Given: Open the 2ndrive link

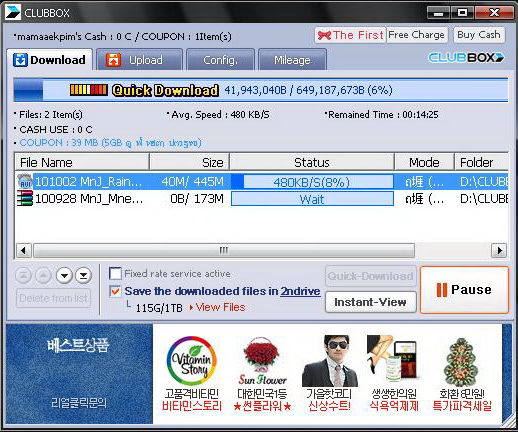Looking at the screenshot, I should click(300, 291).
